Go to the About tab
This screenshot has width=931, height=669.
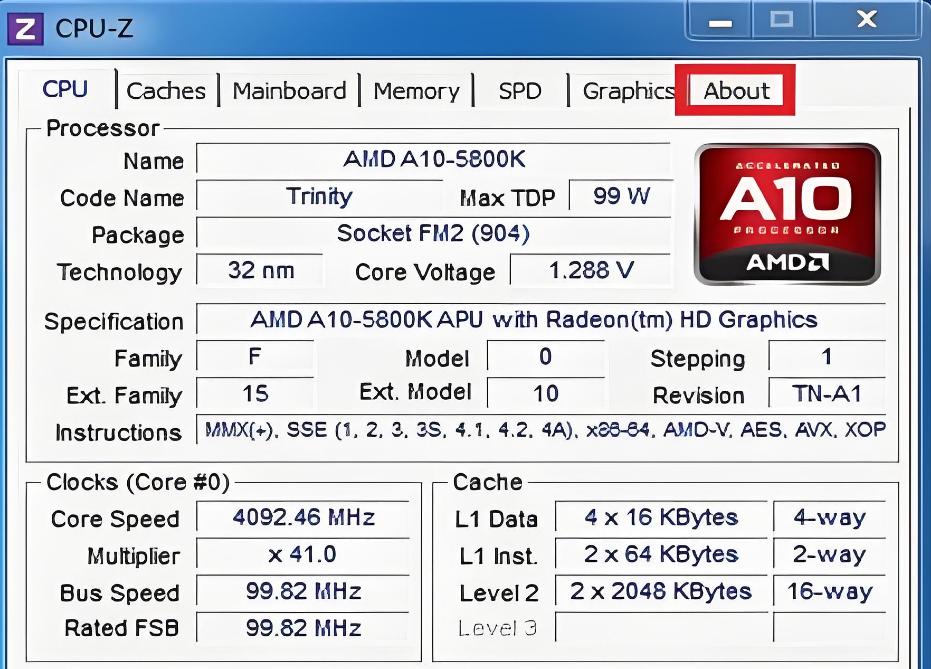[x=736, y=91]
